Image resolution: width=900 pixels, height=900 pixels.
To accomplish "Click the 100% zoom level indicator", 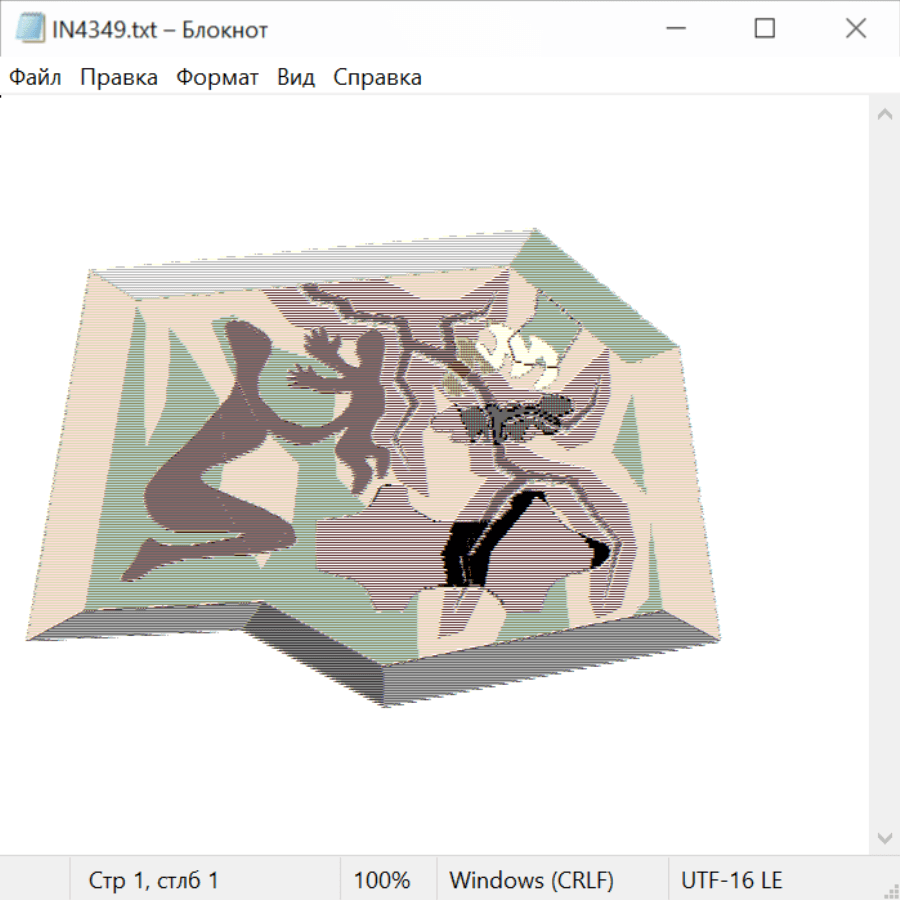I will tap(382, 880).
